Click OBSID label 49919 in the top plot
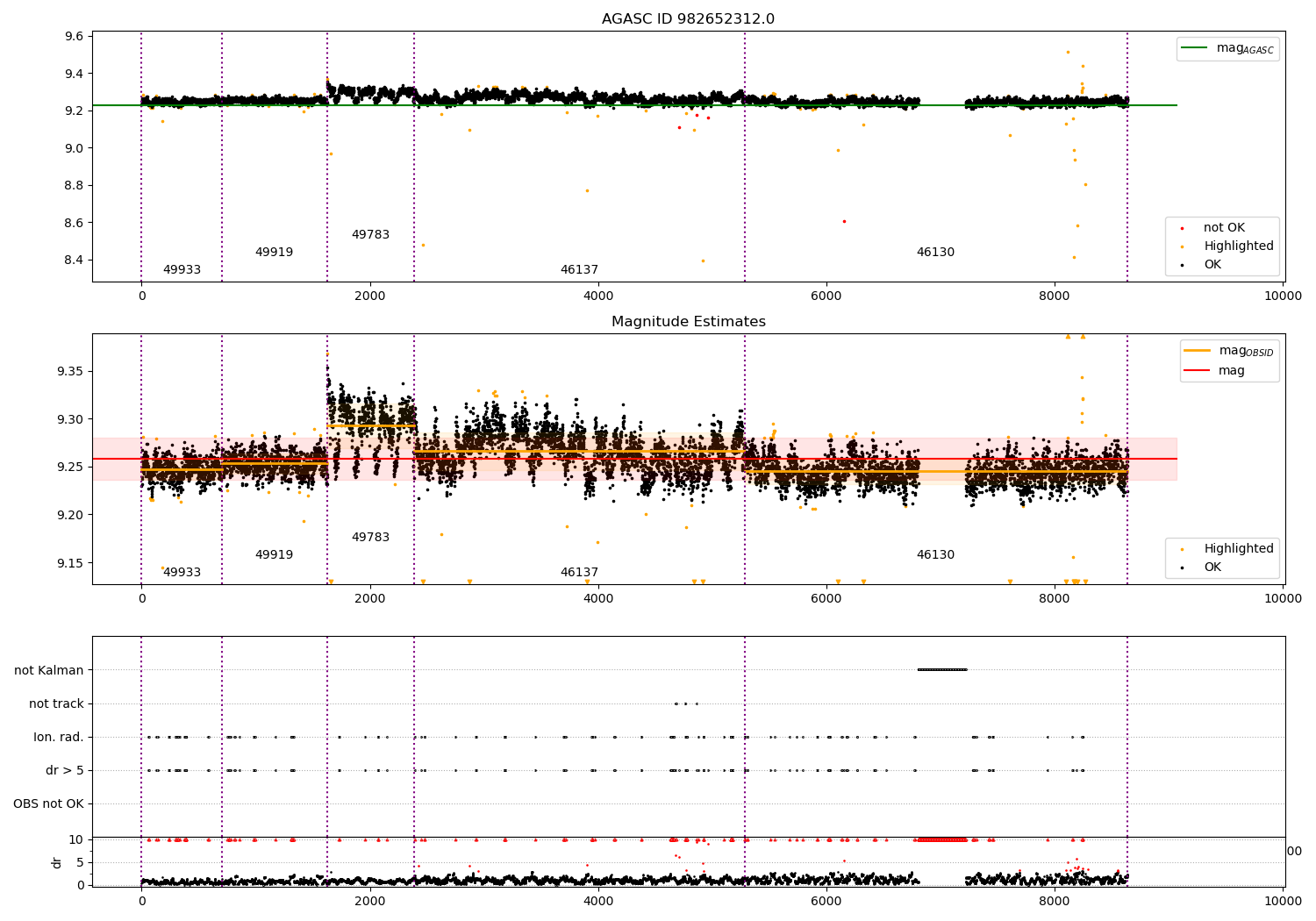The image size is (1316, 921). pyautogui.click(x=274, y=253)
